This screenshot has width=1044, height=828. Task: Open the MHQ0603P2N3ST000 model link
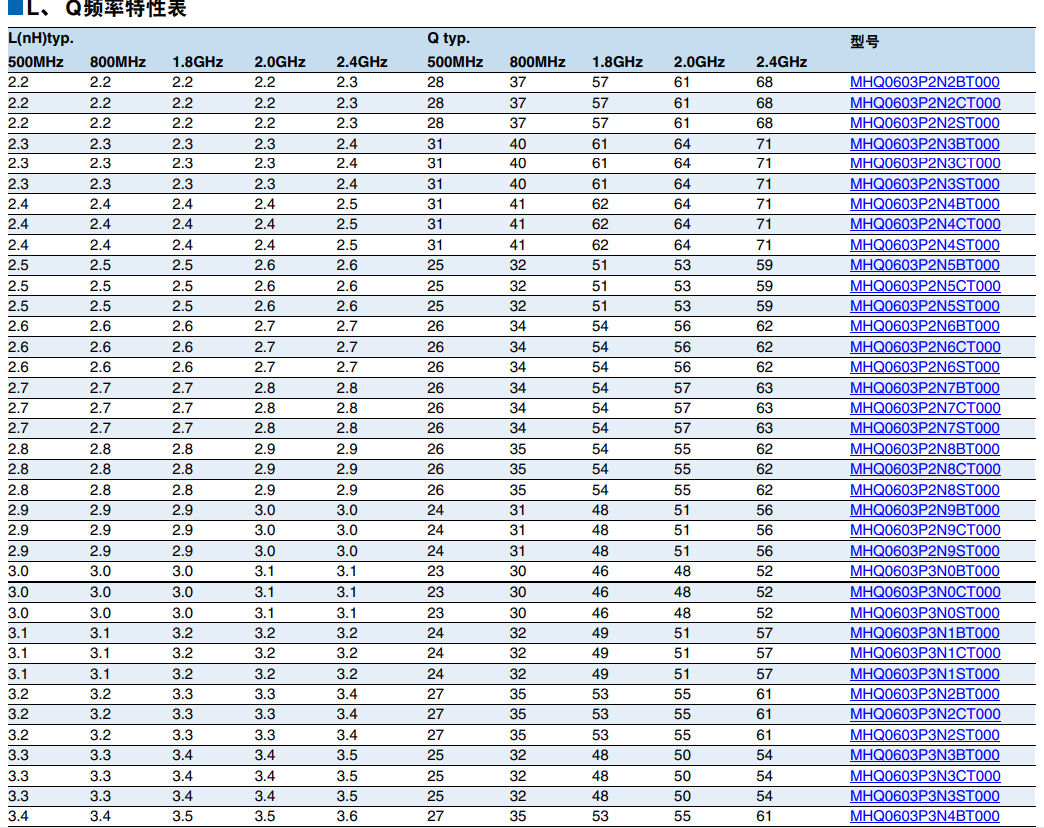pyautogui.click(x=925, y=184)
